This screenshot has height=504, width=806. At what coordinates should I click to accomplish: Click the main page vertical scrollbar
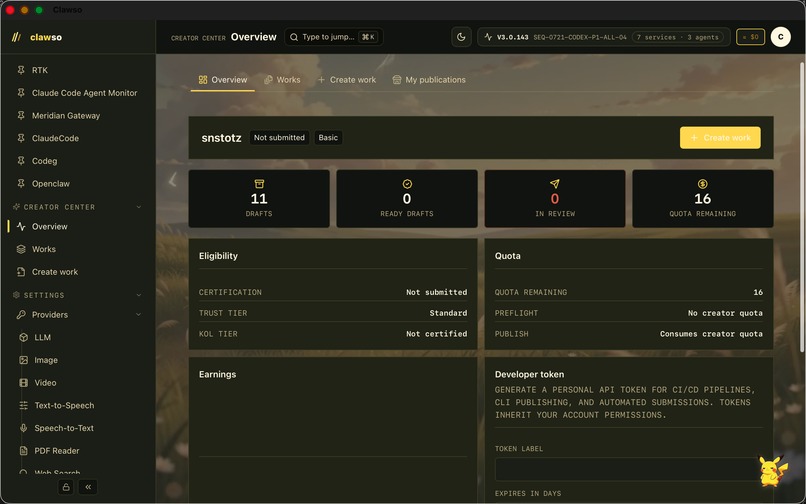point(802,206)
